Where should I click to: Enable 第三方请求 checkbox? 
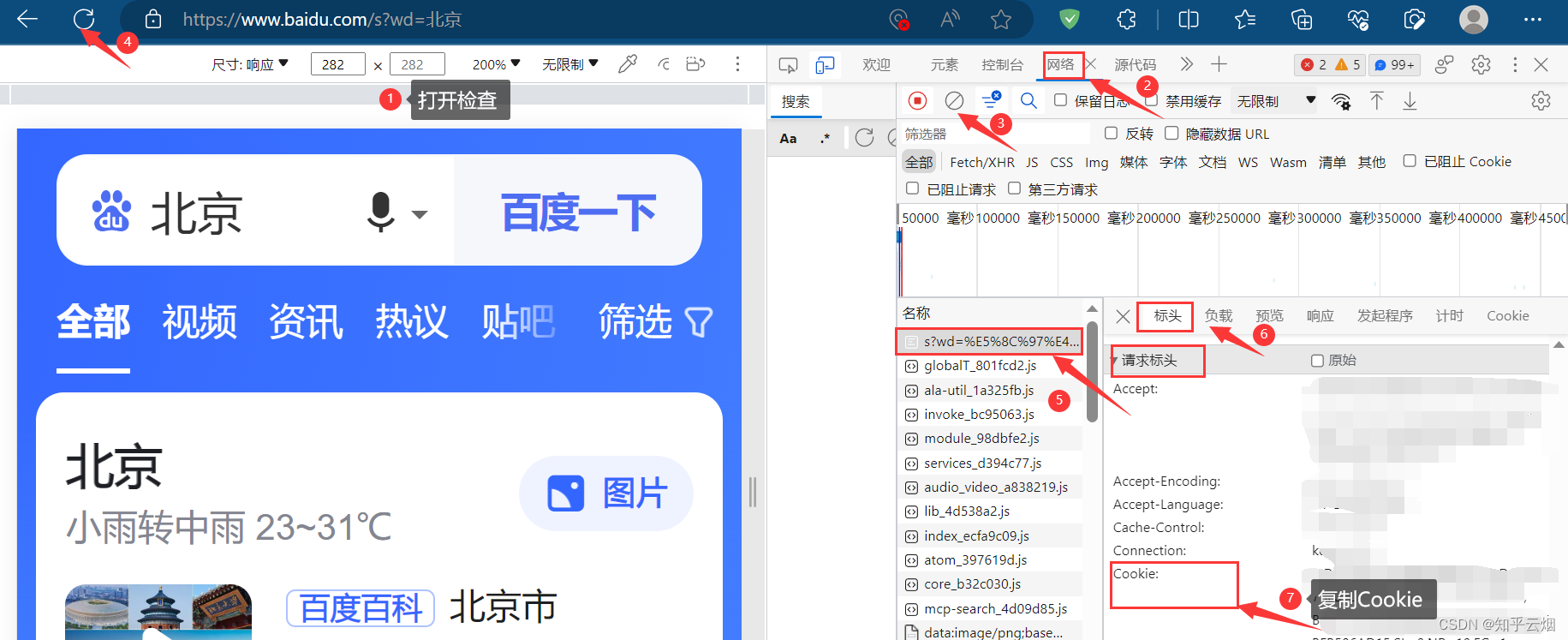[1014, 188]
